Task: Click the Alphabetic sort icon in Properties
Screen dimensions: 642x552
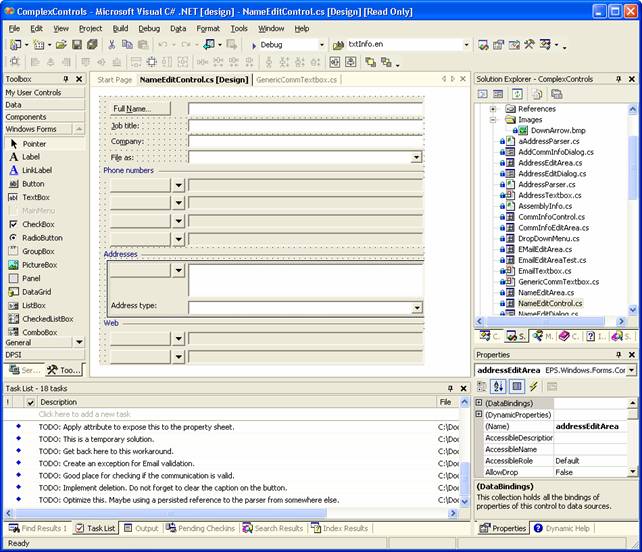Action: point(500,386)
